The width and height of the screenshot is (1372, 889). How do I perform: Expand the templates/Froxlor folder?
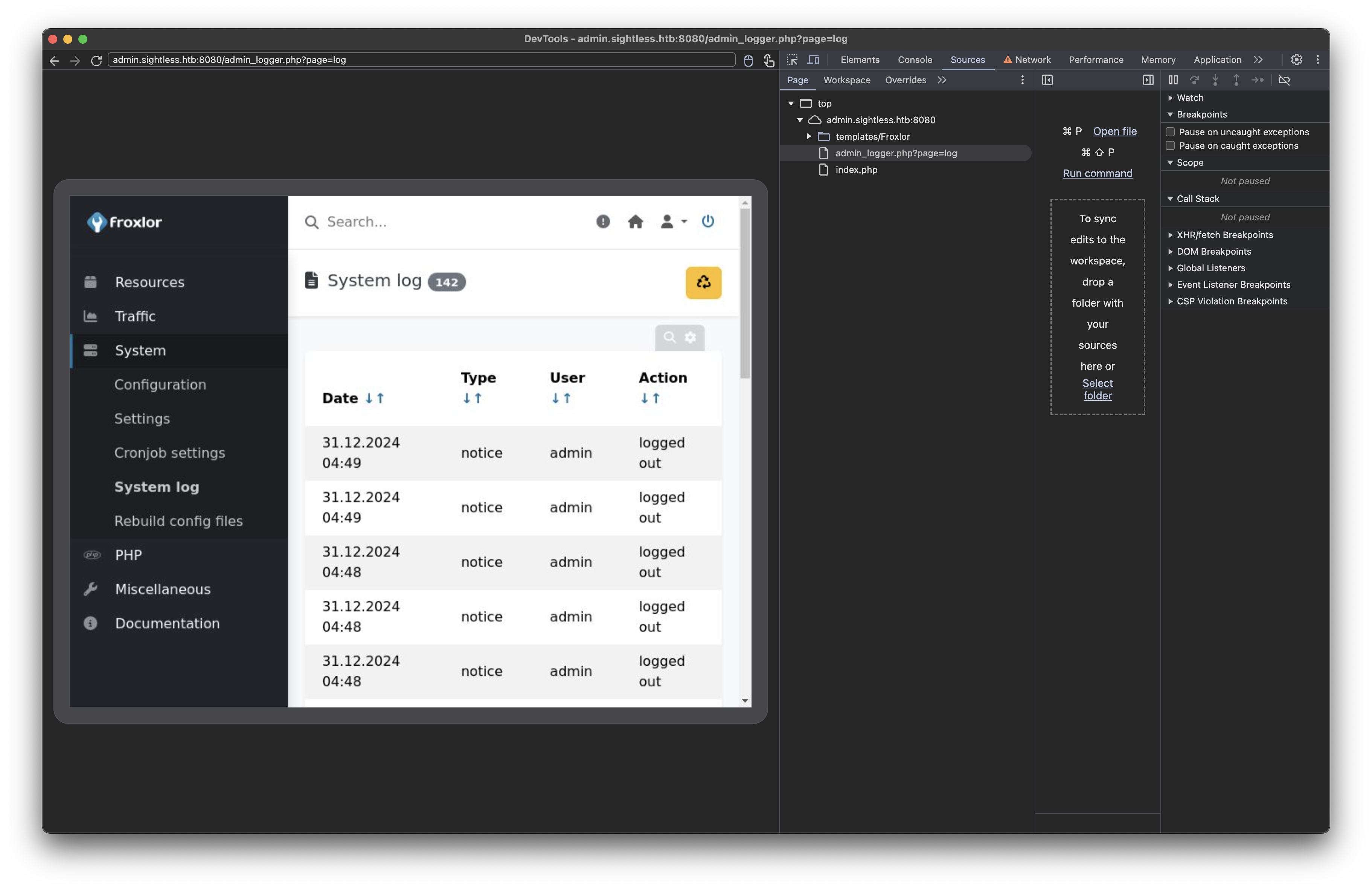[809, 137]
